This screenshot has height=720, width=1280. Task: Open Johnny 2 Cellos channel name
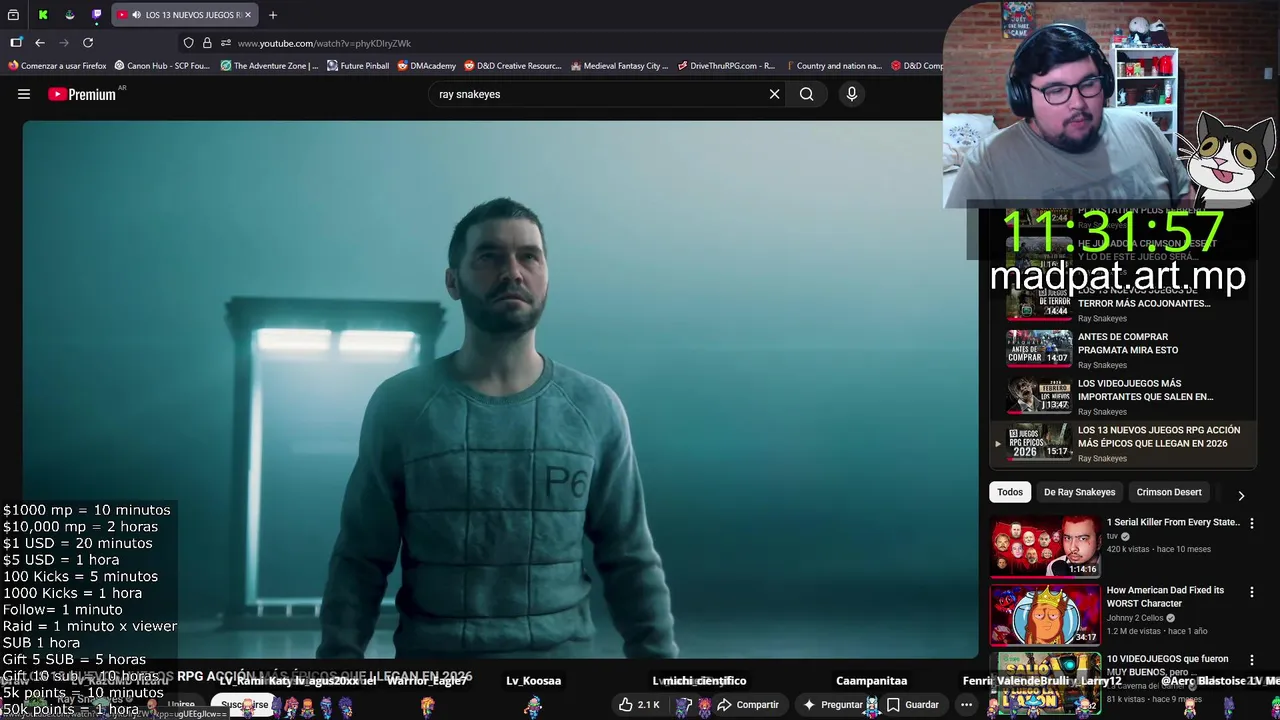pyautogui.click(x=1135, y=618)
